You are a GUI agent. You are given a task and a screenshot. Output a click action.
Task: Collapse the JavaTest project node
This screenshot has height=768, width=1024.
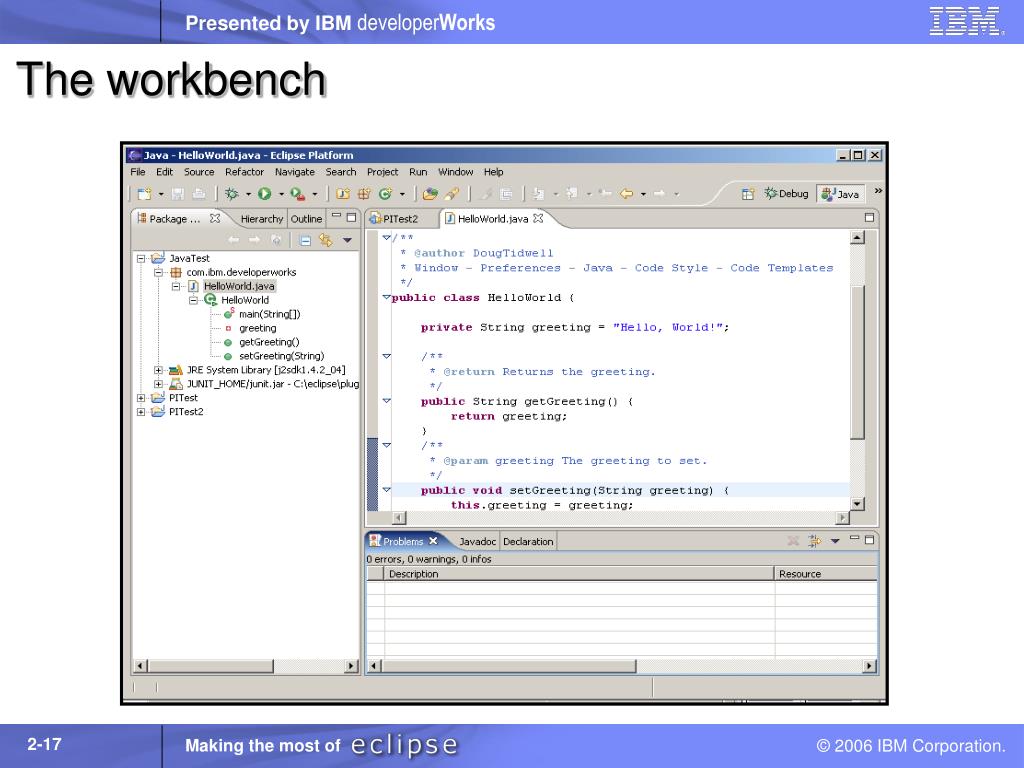(141, 259)
